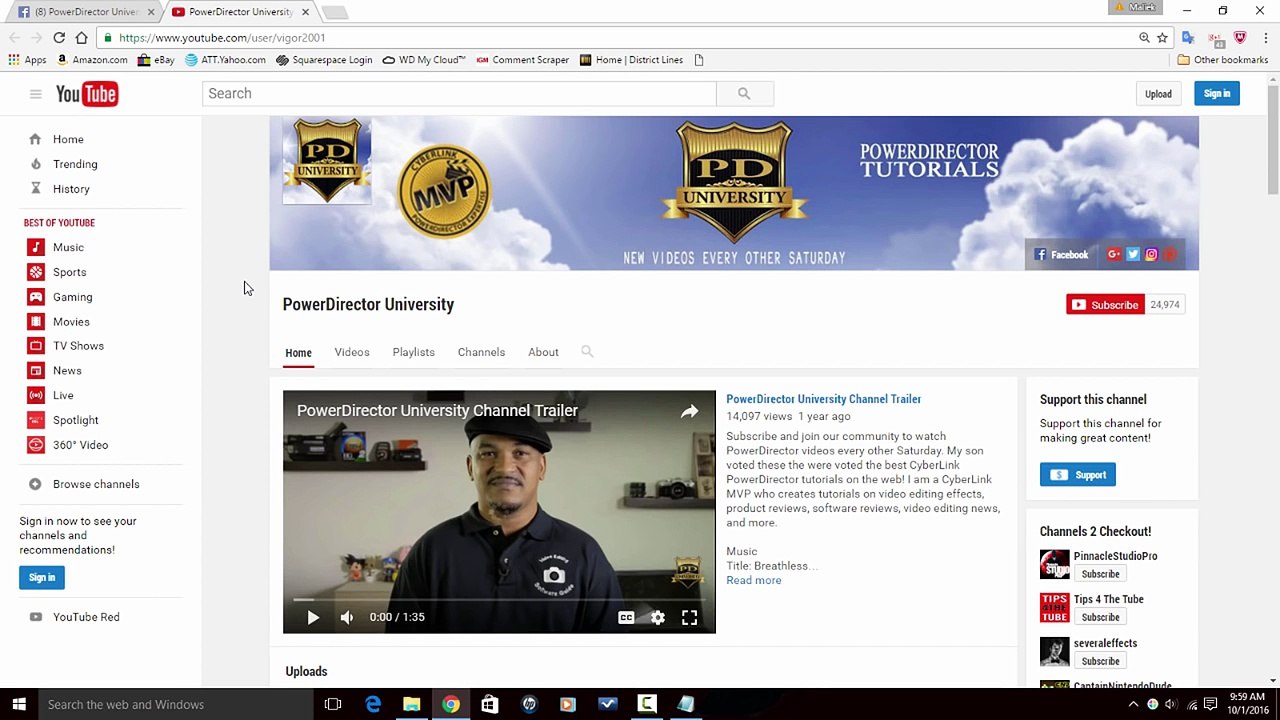Launch Microsoft Edge from the taskbar
1280x720 pixels.
373,704
